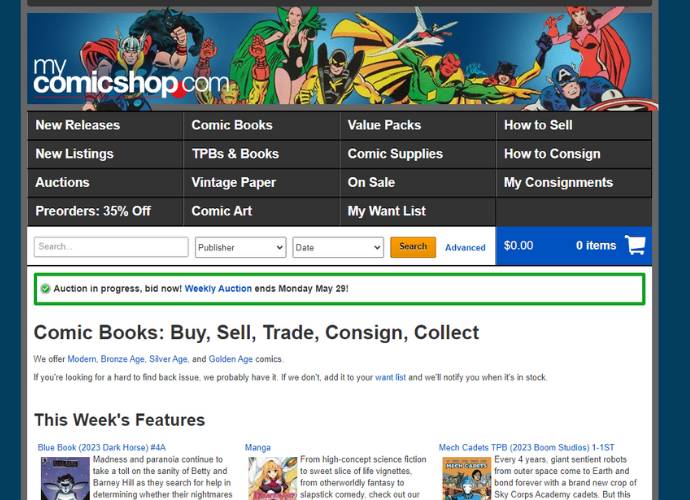Click the green checkmark auction icon
The height and width of the screenshot is (500, 690).
(x=45, y=289)
